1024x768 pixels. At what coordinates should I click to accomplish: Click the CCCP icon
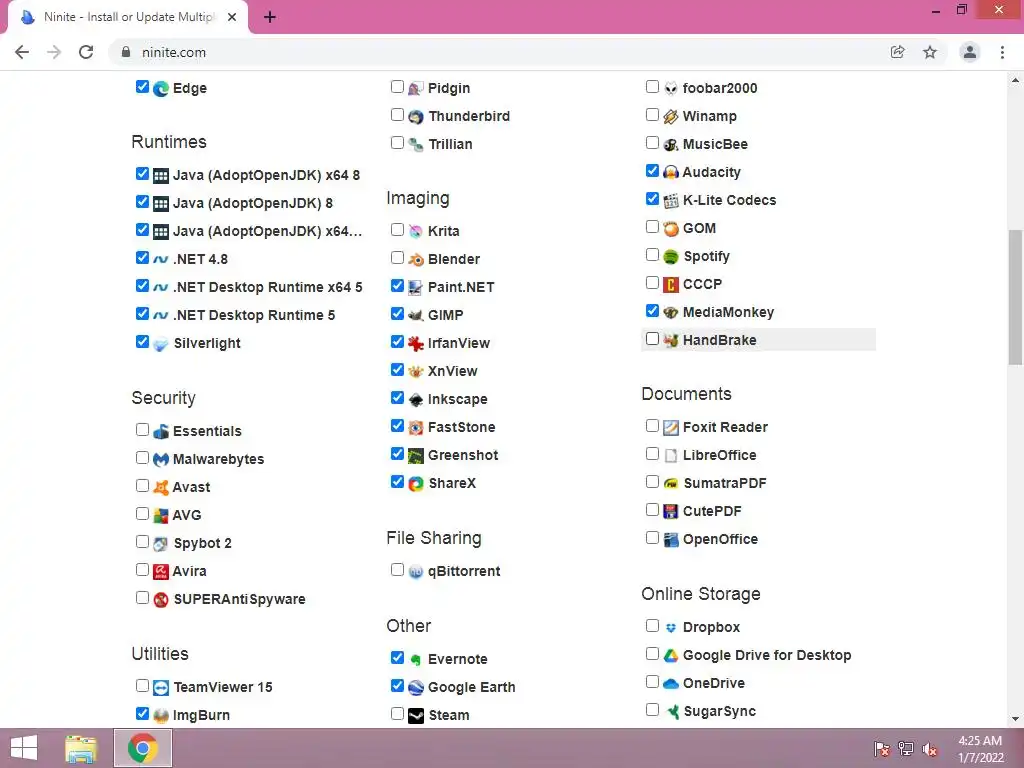[671, 285]
